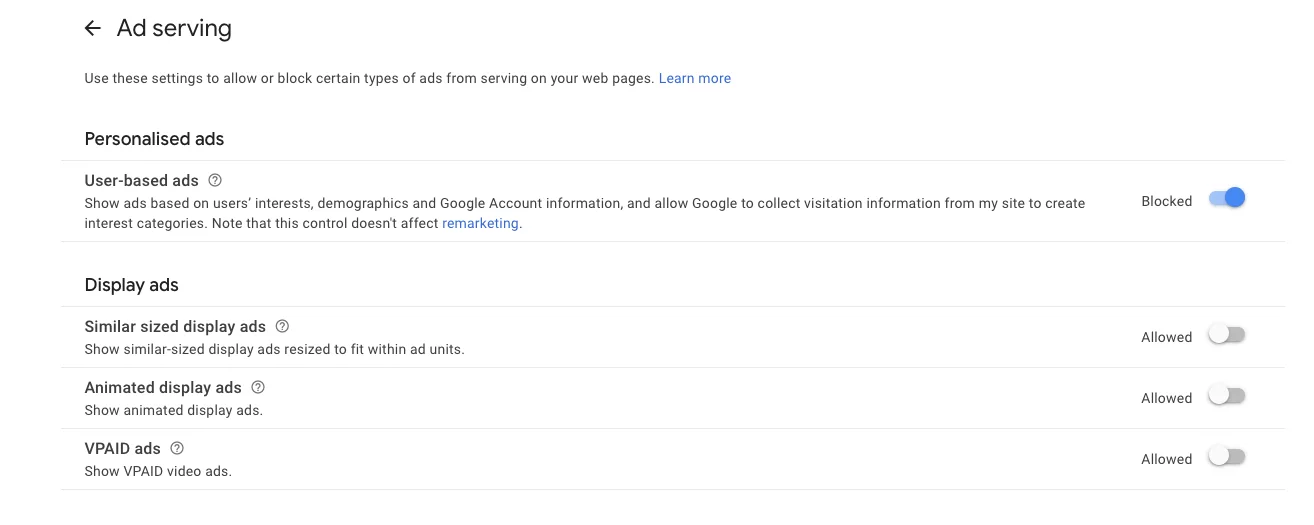Open help icon beside User-based ads
Image resolution: width=1314 pixels, height=525 pixels.
pos(215,181)
